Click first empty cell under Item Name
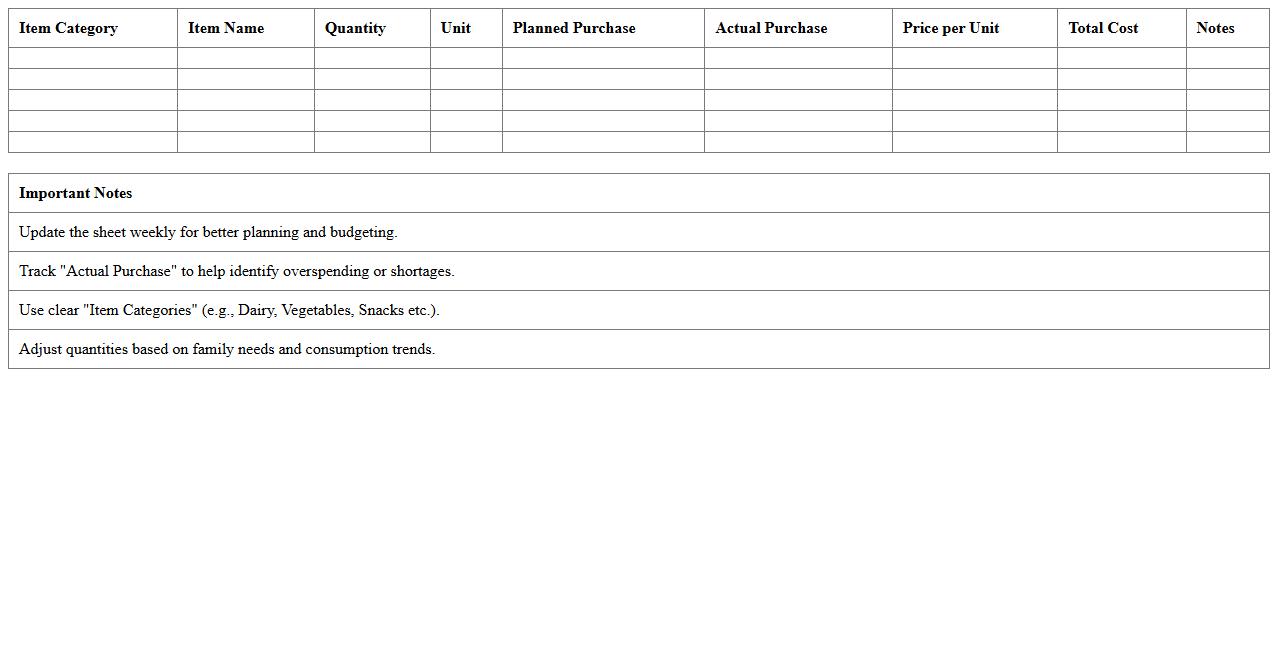This screenshot has width=1278, height=650. pos(246,58)
